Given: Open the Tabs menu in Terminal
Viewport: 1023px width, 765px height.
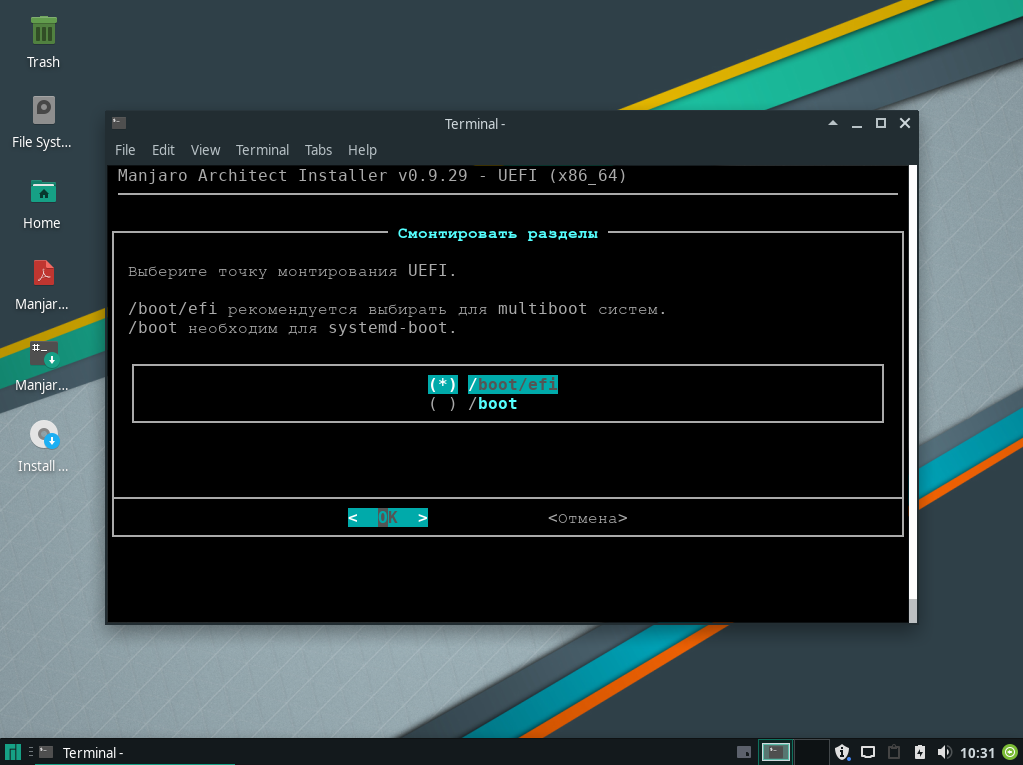Looking at the screenshot, I should (x=318, y=150).
